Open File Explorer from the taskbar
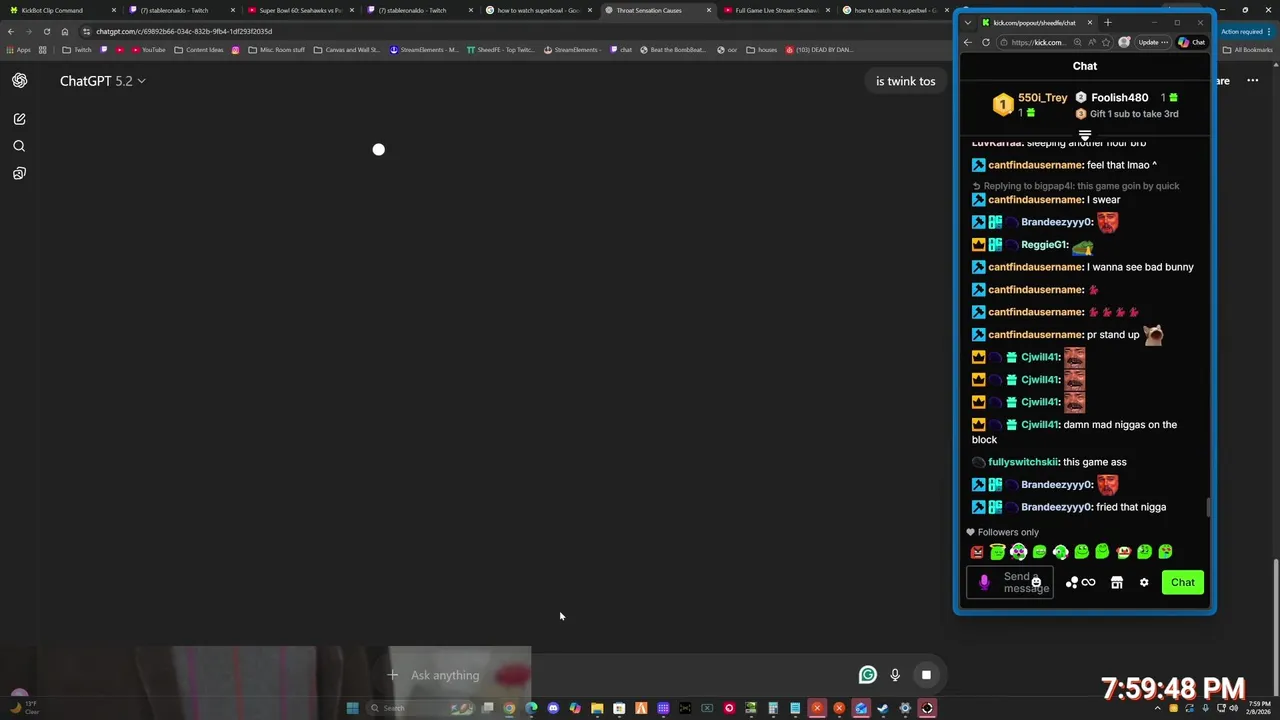The width and height of the screenshot is (1280, 720). point(597,708)
